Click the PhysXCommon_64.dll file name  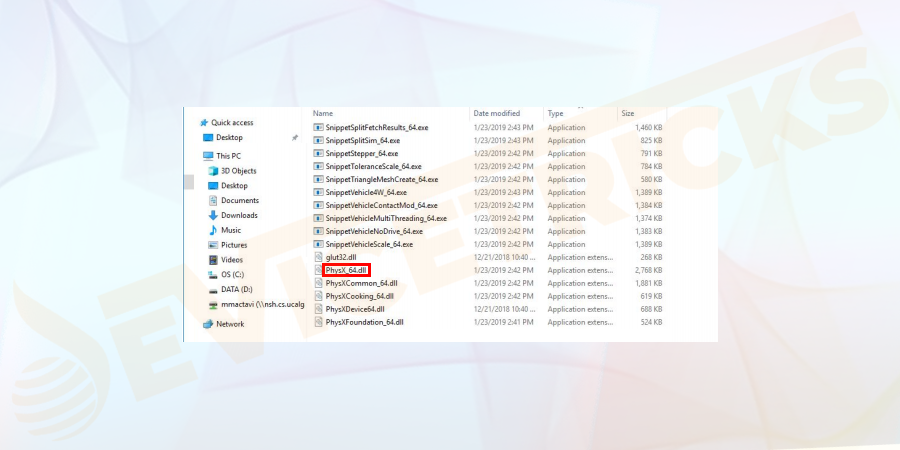click(362, 284)
